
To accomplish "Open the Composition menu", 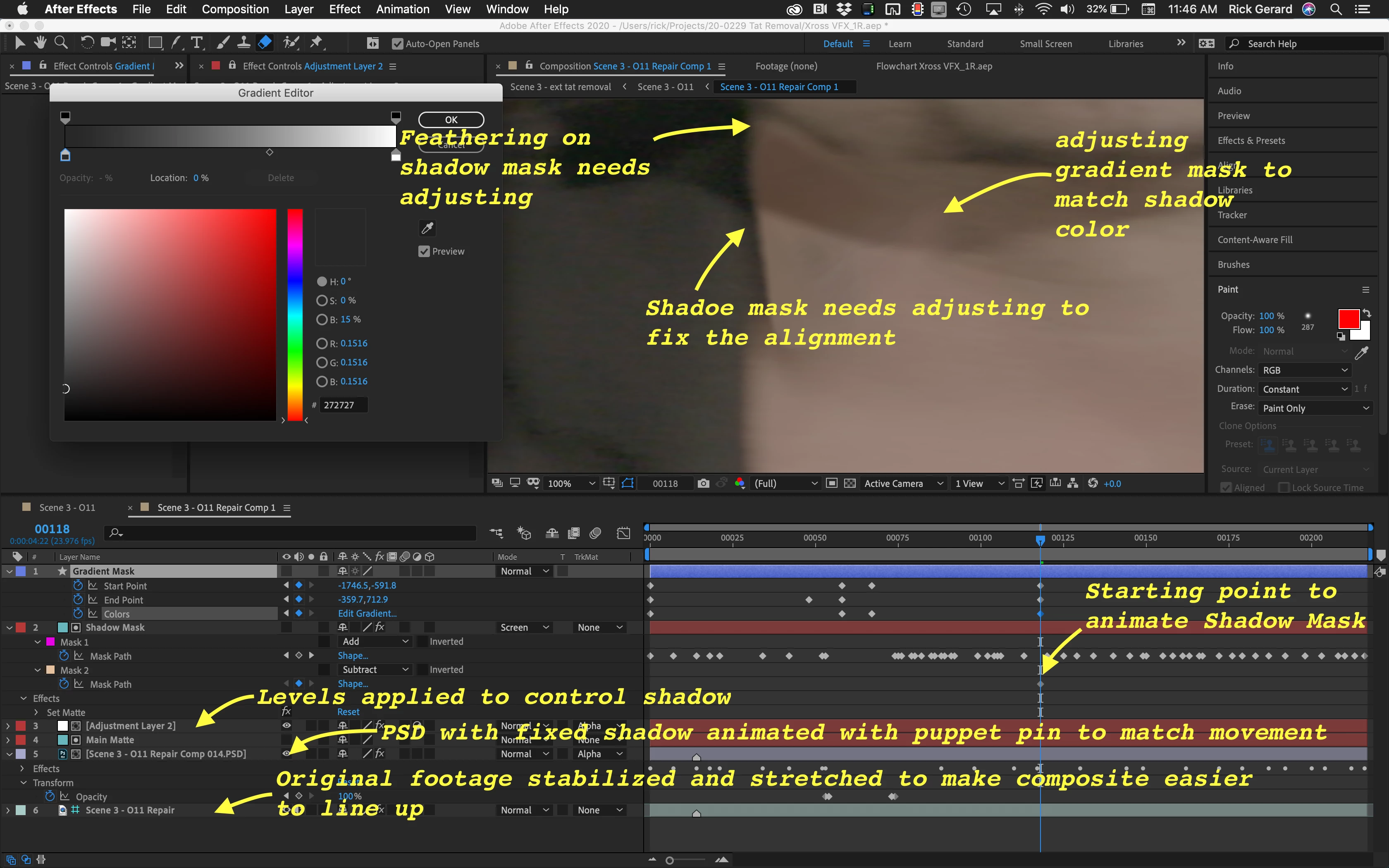I will (235, 9).
